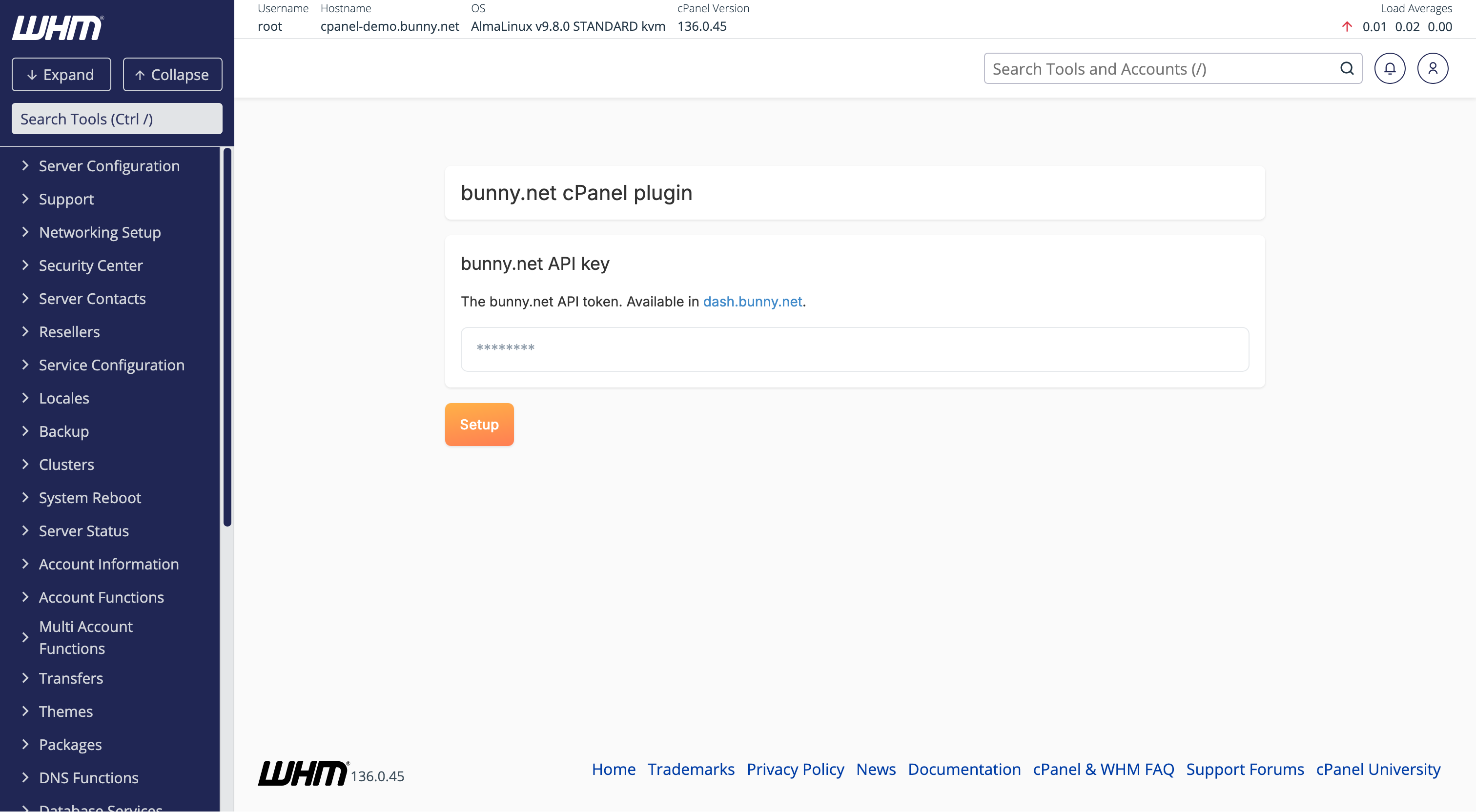Click hostname cpanel-demo.bunny.net text
Image resolution: width=1476 pixels, height=812 pixels.
[x=389, y=26]
